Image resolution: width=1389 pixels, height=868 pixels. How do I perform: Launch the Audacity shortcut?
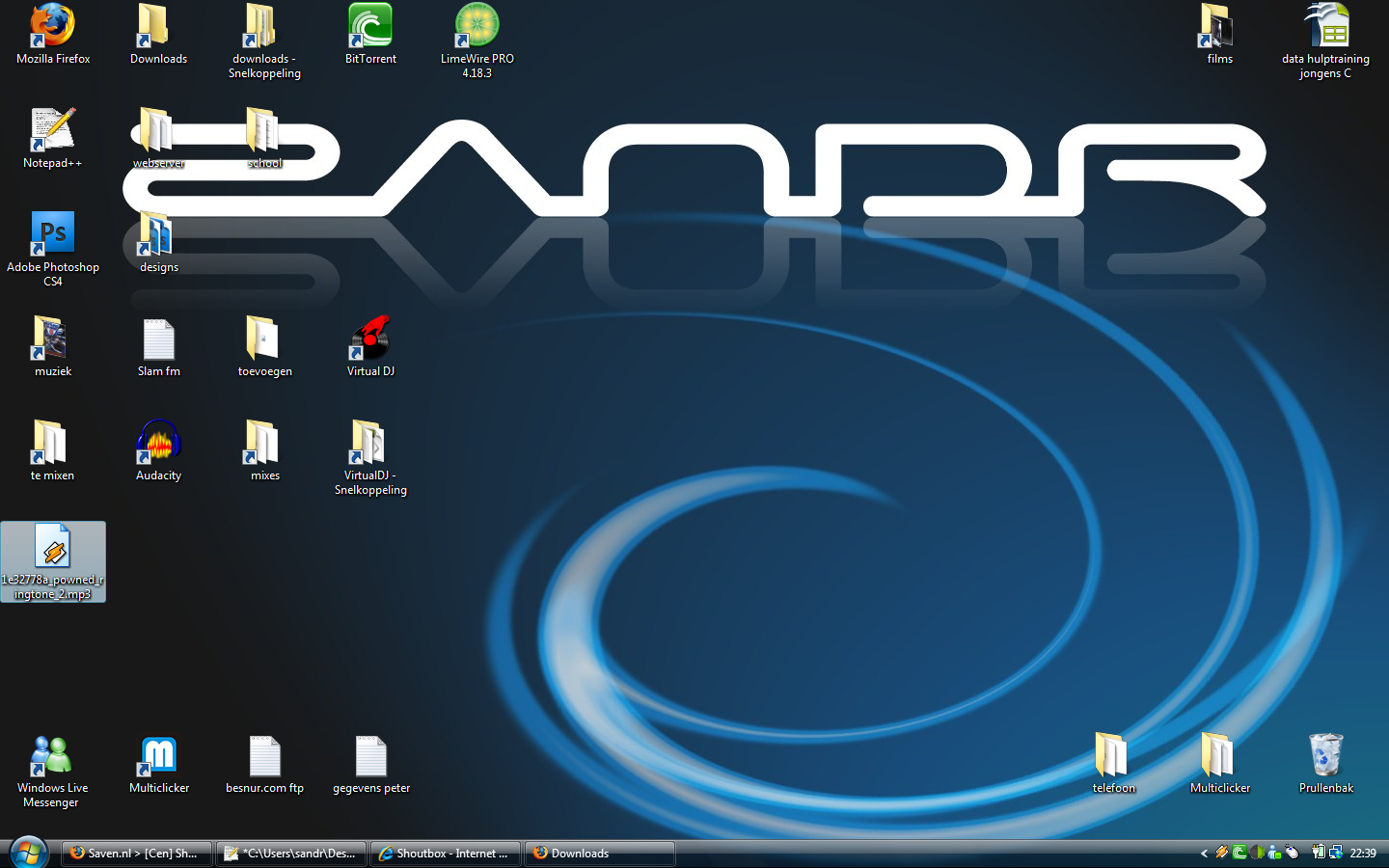[x=158, y=451]
